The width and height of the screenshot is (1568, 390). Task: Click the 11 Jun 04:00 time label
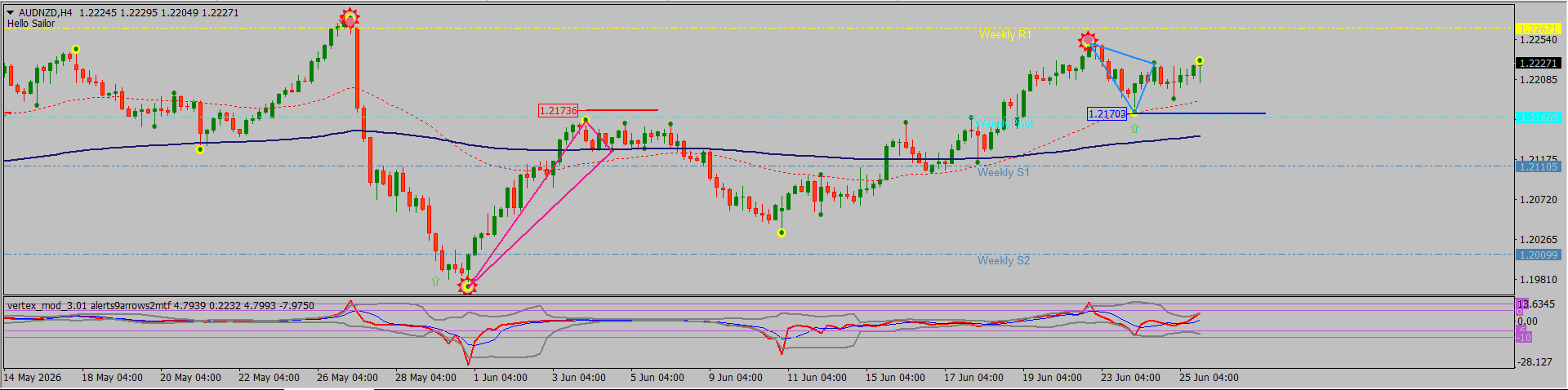point(817,378)
